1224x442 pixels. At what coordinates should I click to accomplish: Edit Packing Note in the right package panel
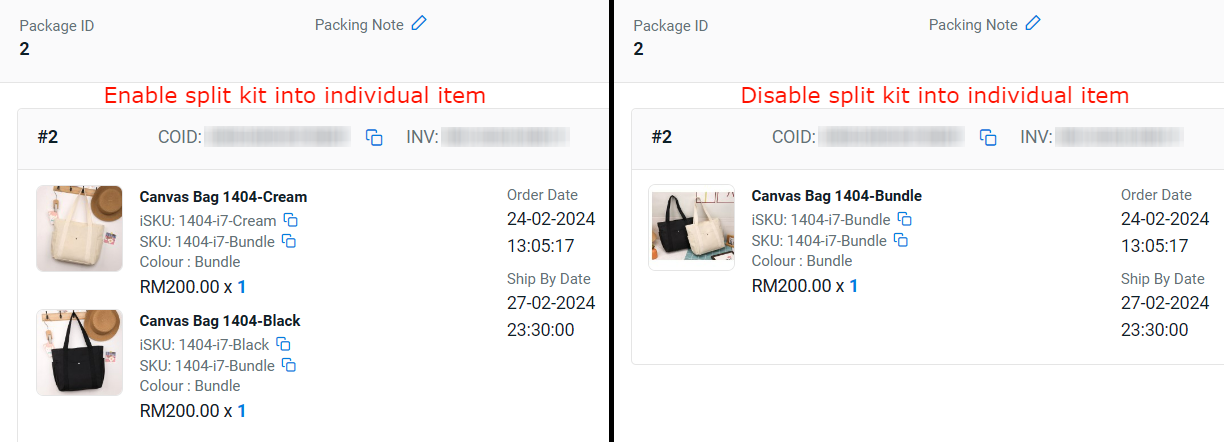tap(1033, 23)
